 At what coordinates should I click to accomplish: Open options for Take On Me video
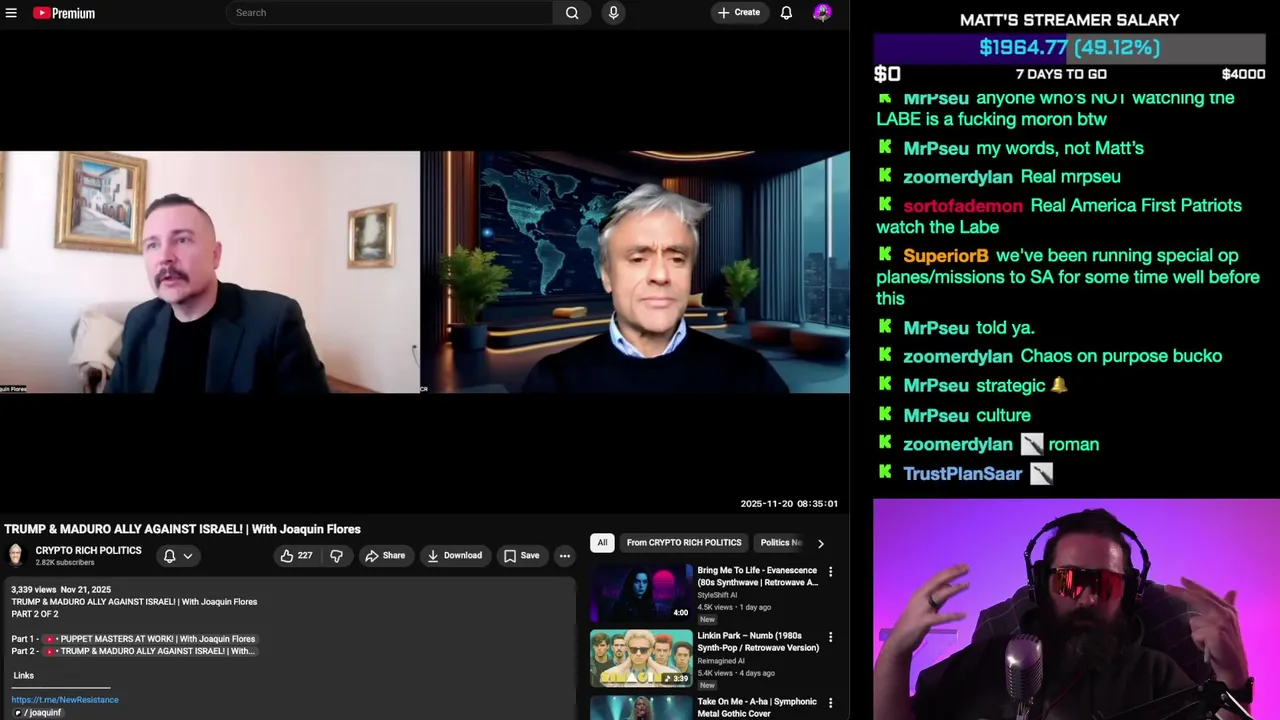830,703
